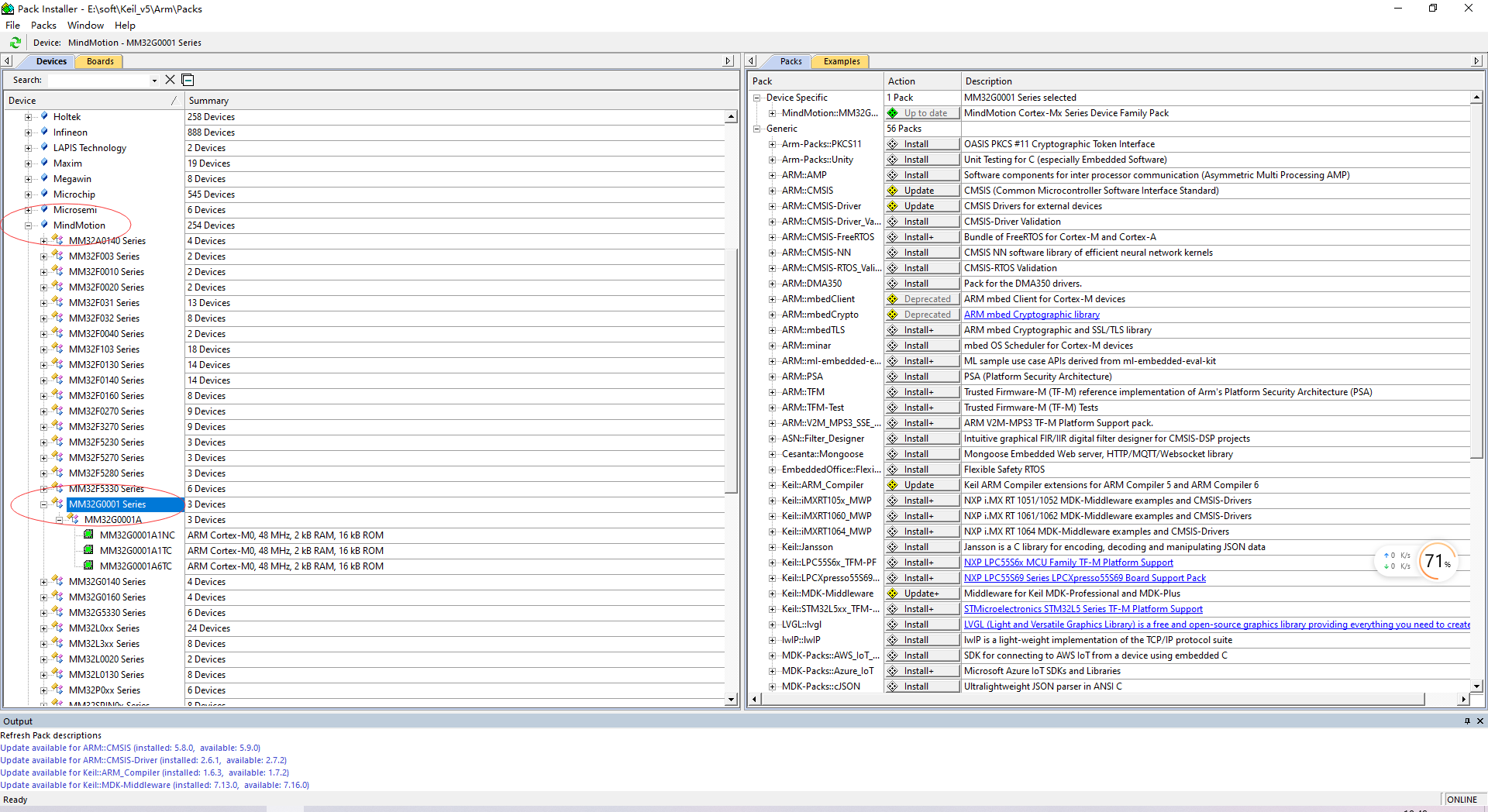Open the Window menu
This screenshot has height=812, width=1488.
(x=85, y=25)
